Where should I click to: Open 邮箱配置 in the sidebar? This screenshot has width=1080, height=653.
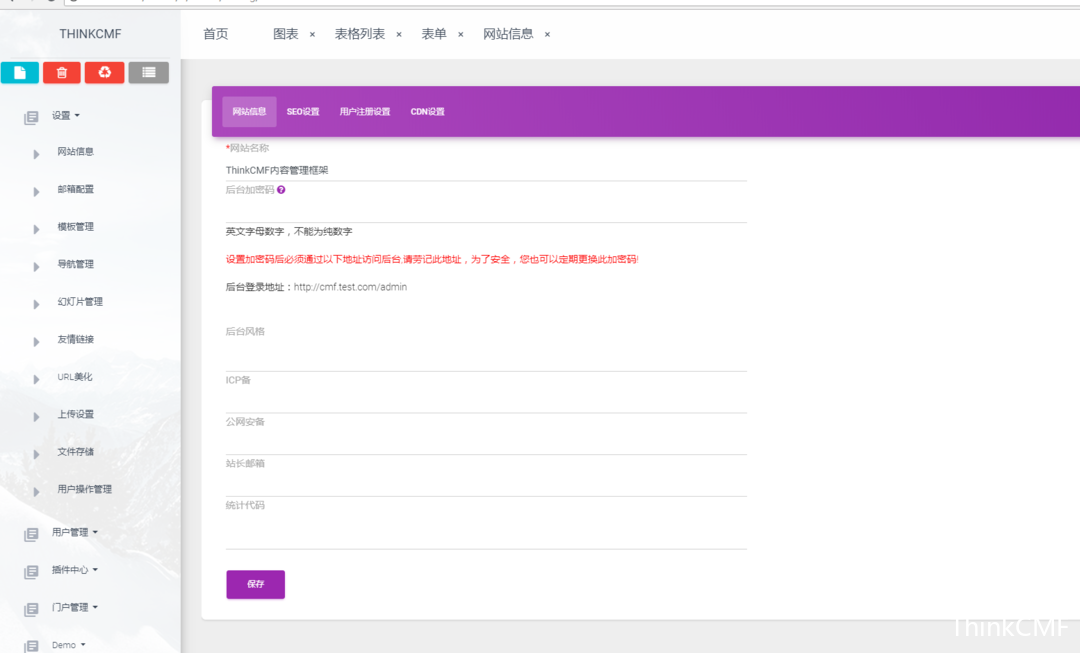coord(76,189)
